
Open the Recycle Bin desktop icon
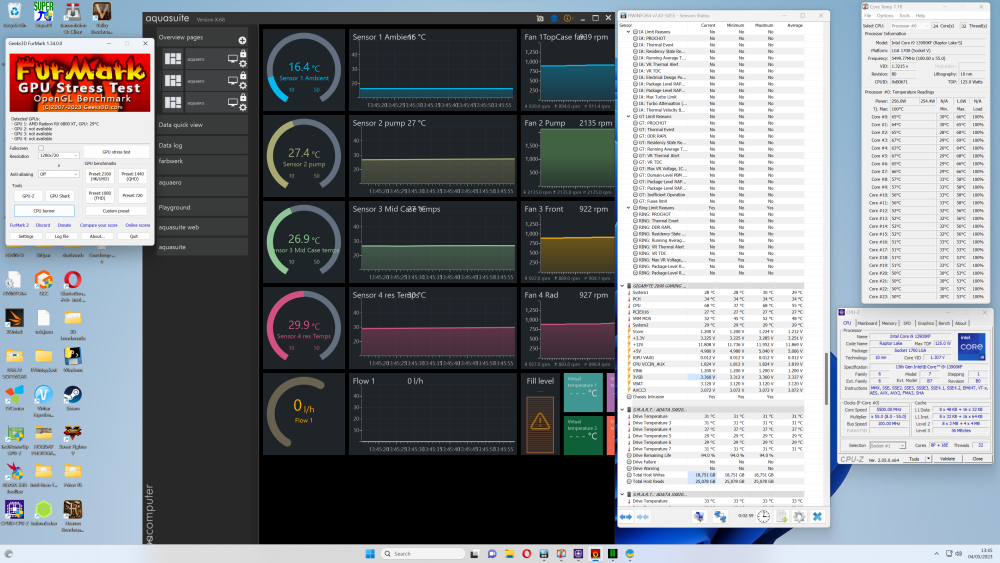[14, 16]
